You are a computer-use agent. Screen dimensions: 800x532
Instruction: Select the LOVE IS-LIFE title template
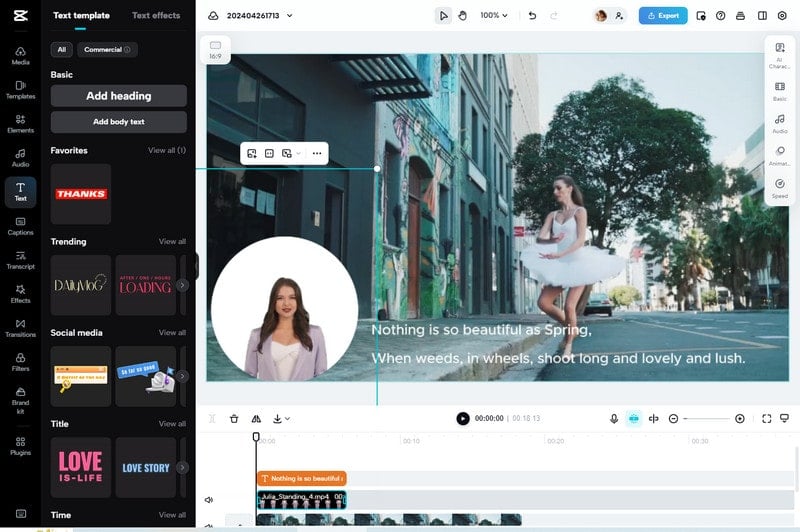(x=81, y=467)
